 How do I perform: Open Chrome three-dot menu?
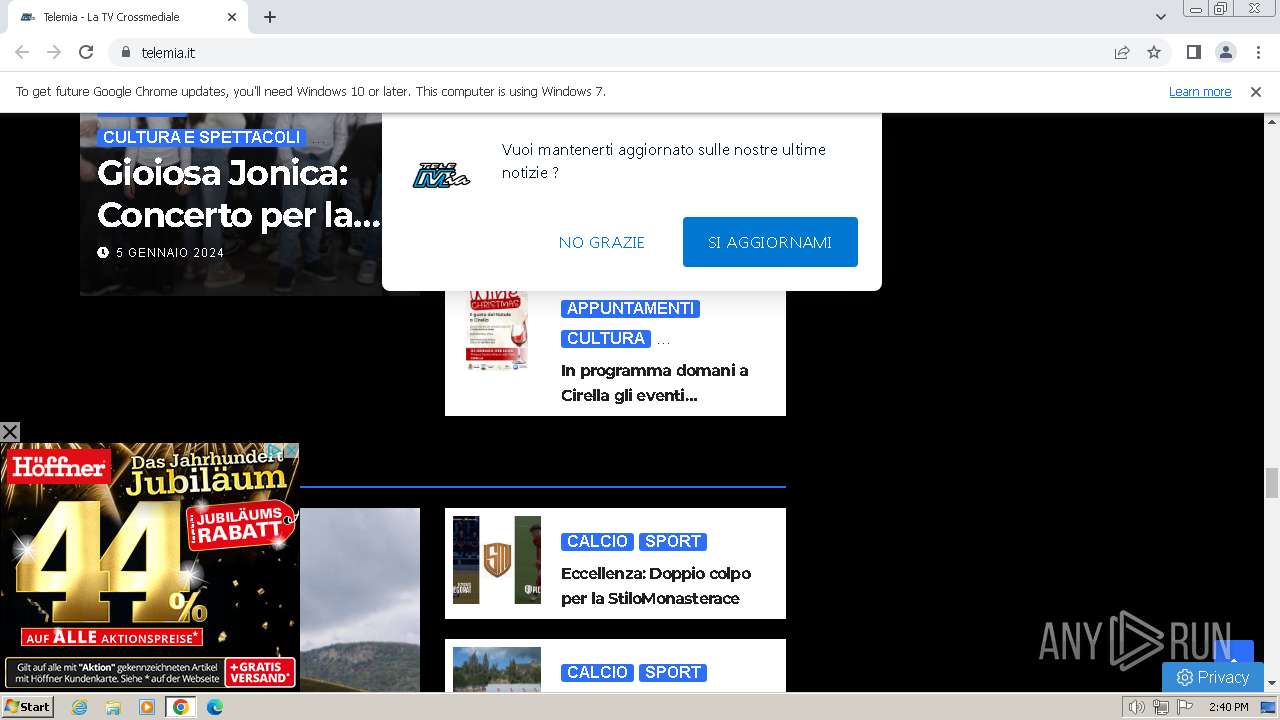click(x=1258, y=52)
